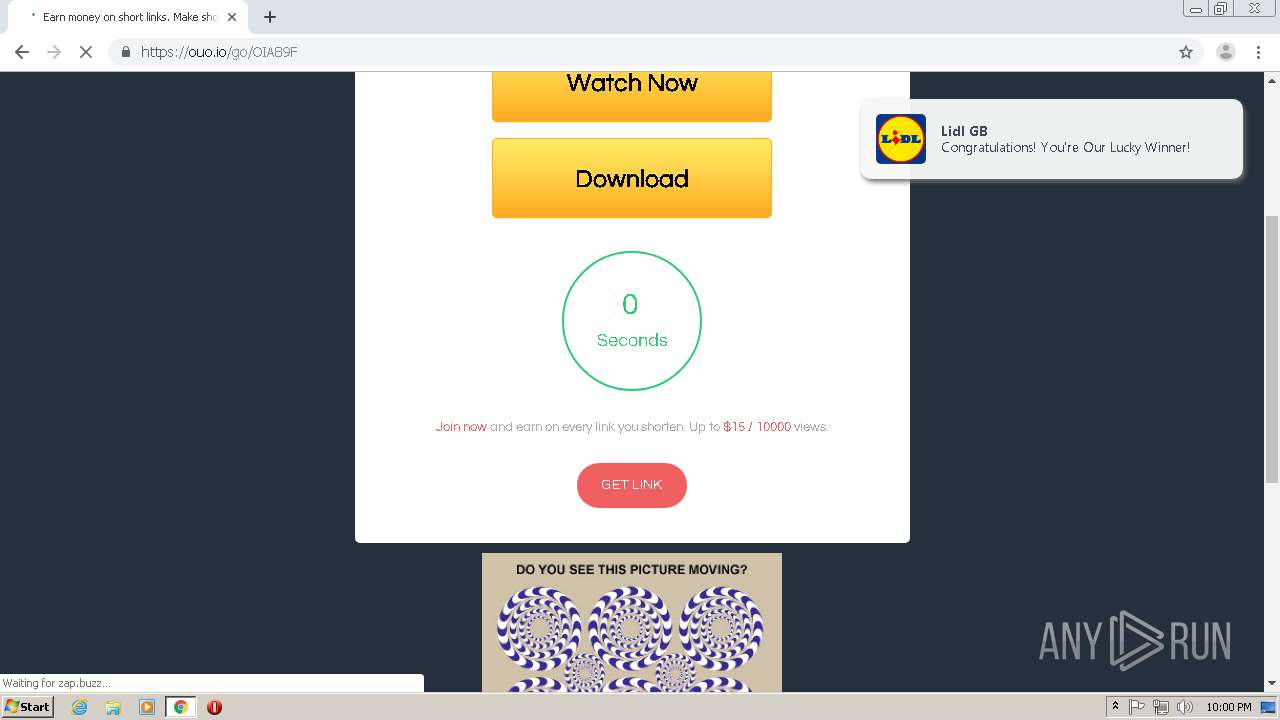Click the Lidl GB notification logo

(901, 139)
